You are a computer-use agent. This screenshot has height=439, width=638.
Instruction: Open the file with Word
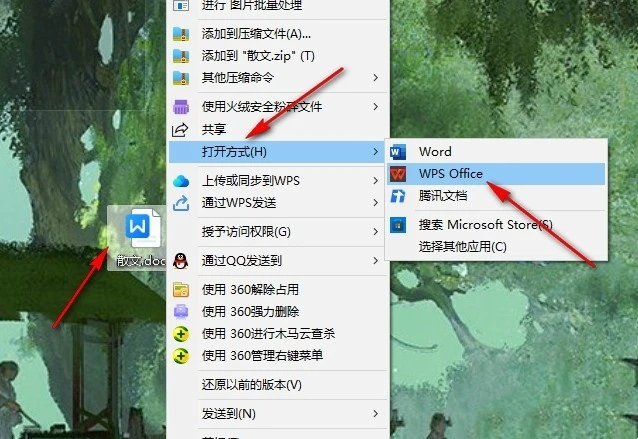coord(496,152)
